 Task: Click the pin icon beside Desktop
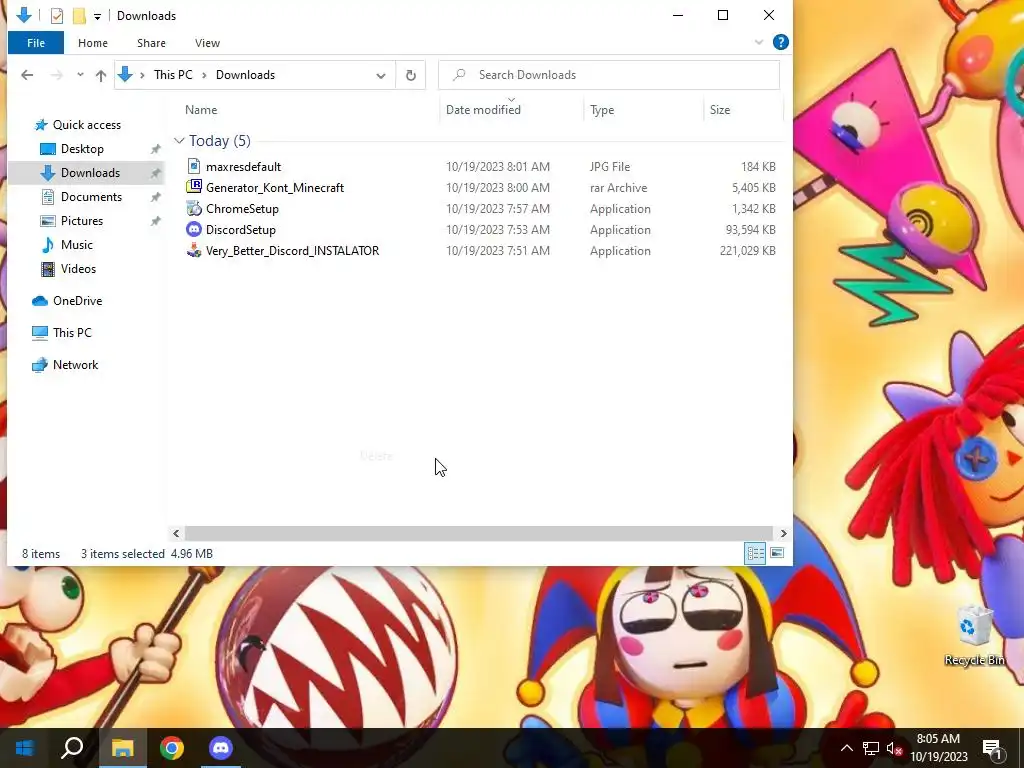click(x=155, y=150)
